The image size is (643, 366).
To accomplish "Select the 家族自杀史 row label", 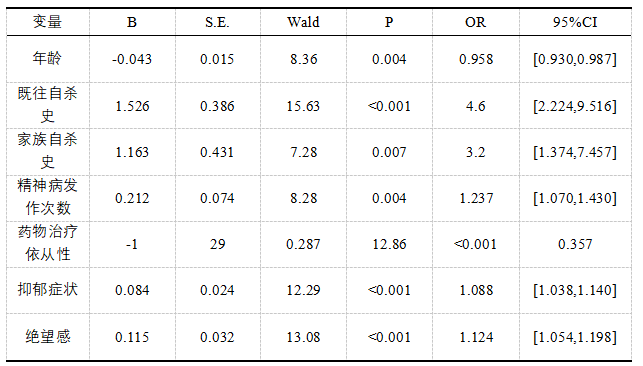I will pos(48,151).
